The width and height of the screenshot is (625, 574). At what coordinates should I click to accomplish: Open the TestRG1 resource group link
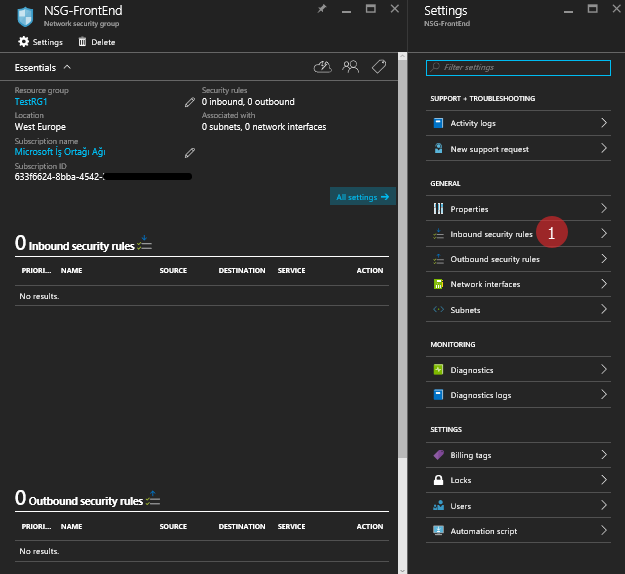coord(31,102)
